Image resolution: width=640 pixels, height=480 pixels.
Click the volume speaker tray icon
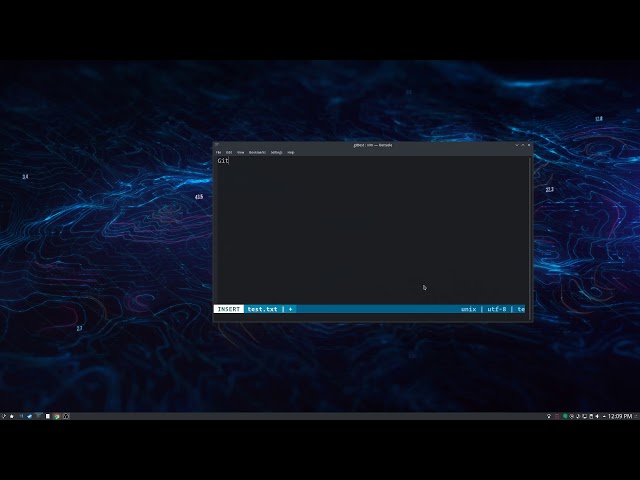(x=597, y=416)
